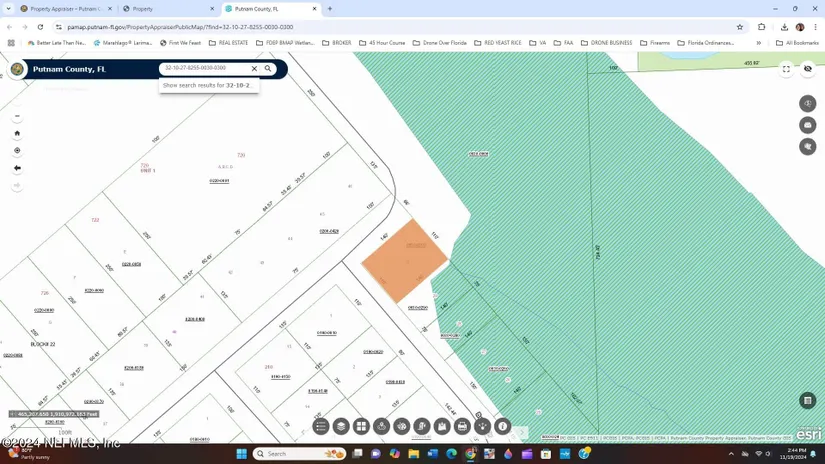825x464 pixels.
Task: Open the Basemap gallery grid icon
Action: click(x=361, y=427)
